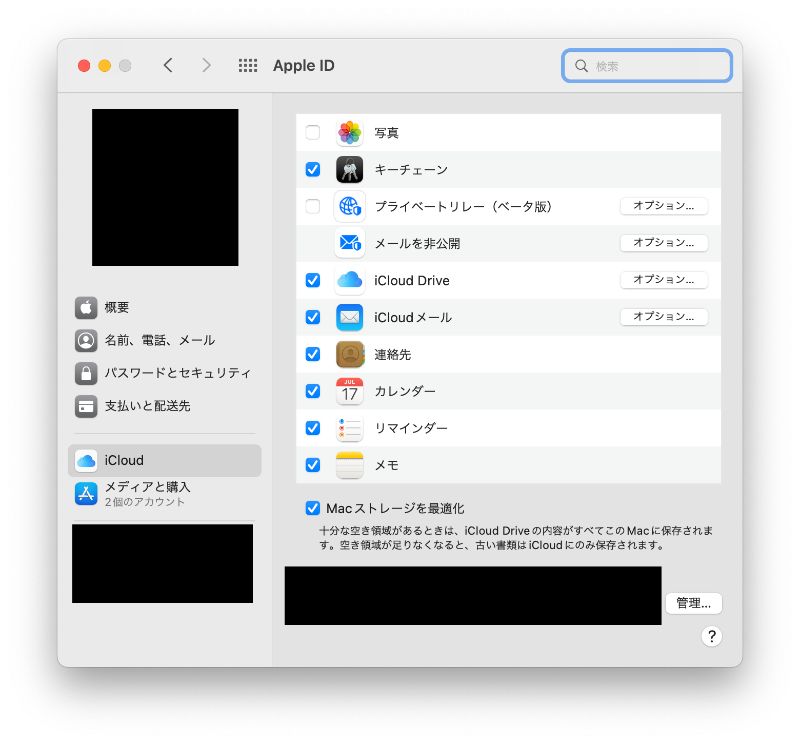Click the 管理... storage button
800x743 pixels.
693,603
